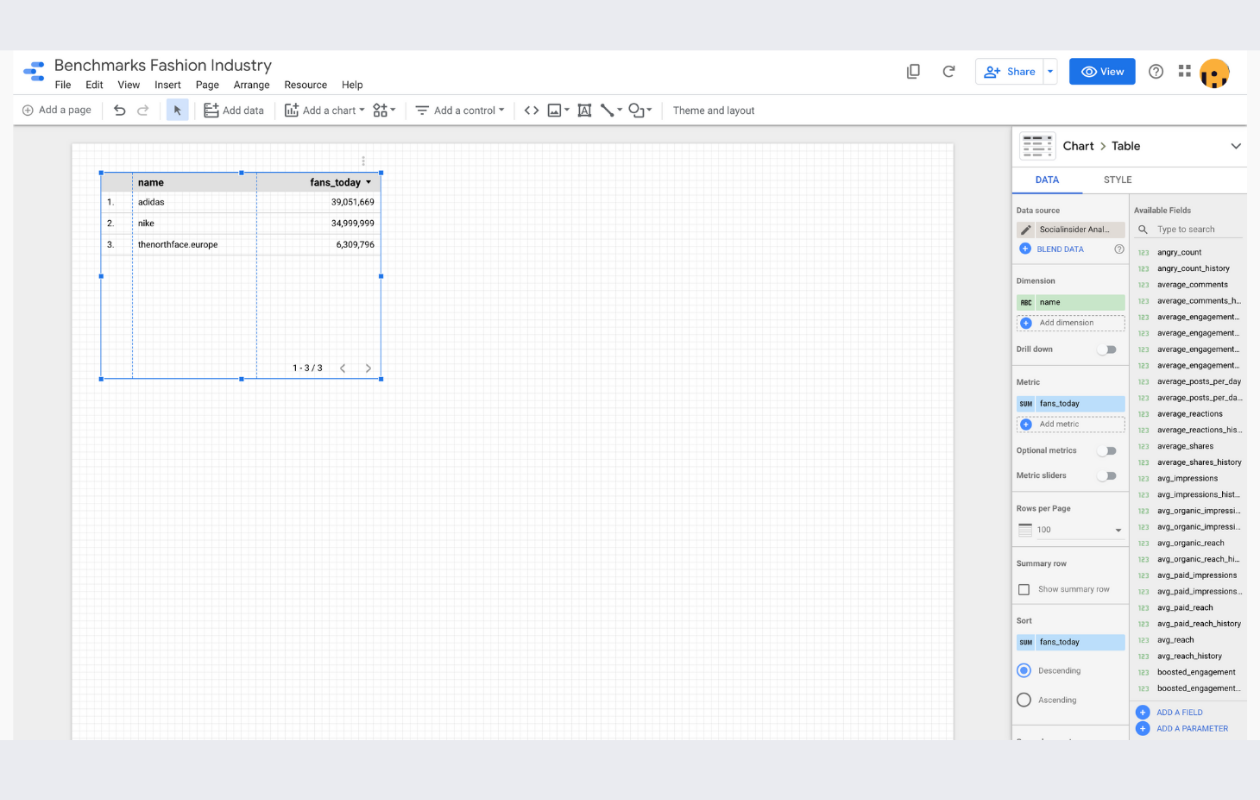The width and height of the screenshot is (1260, 800).
Task: Click Add a page
Action: tap(57, 110)
